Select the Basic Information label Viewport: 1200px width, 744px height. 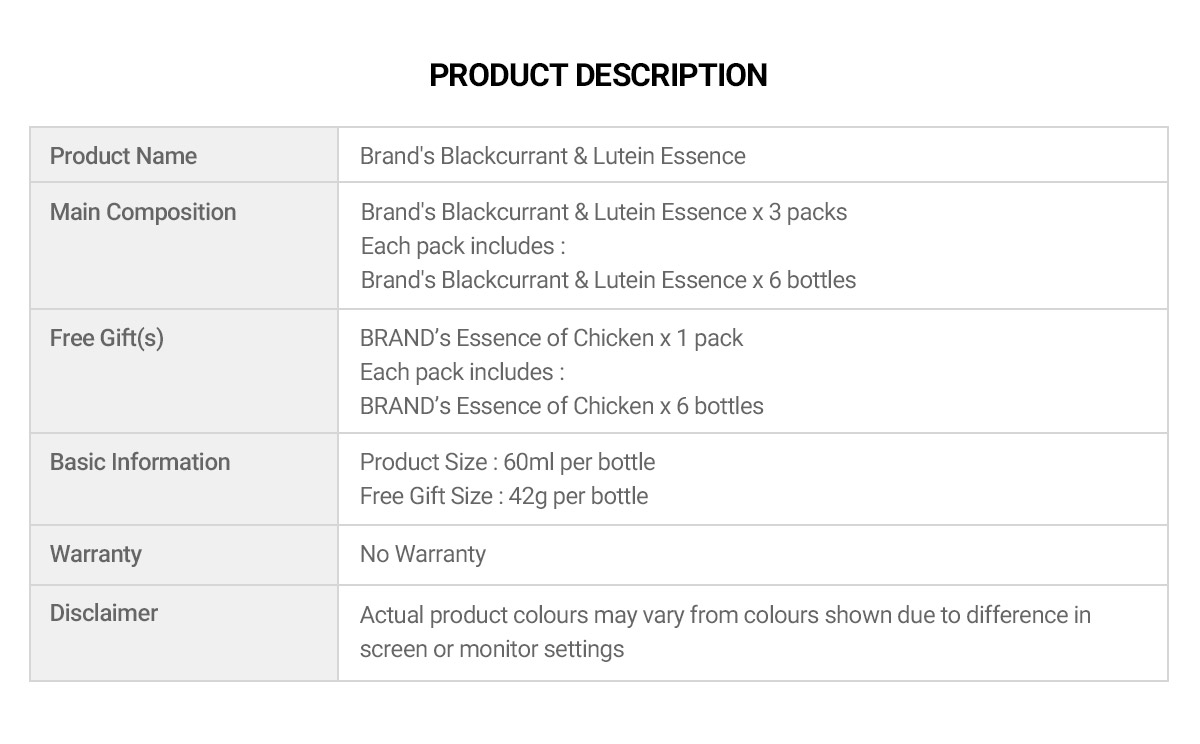click(140, 462)
